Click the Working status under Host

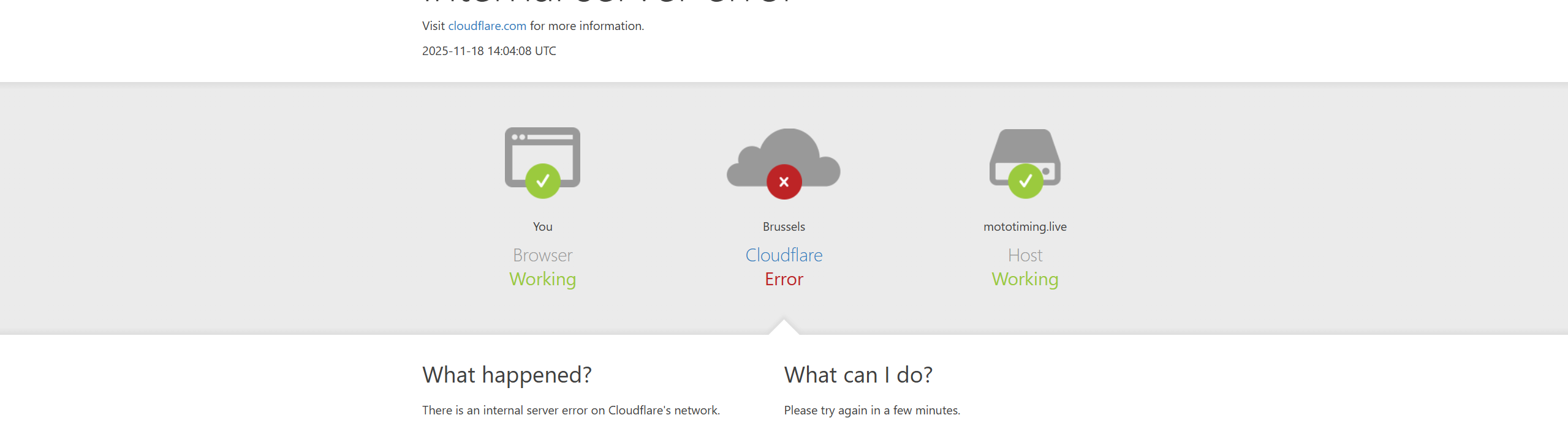[1025, 279]
